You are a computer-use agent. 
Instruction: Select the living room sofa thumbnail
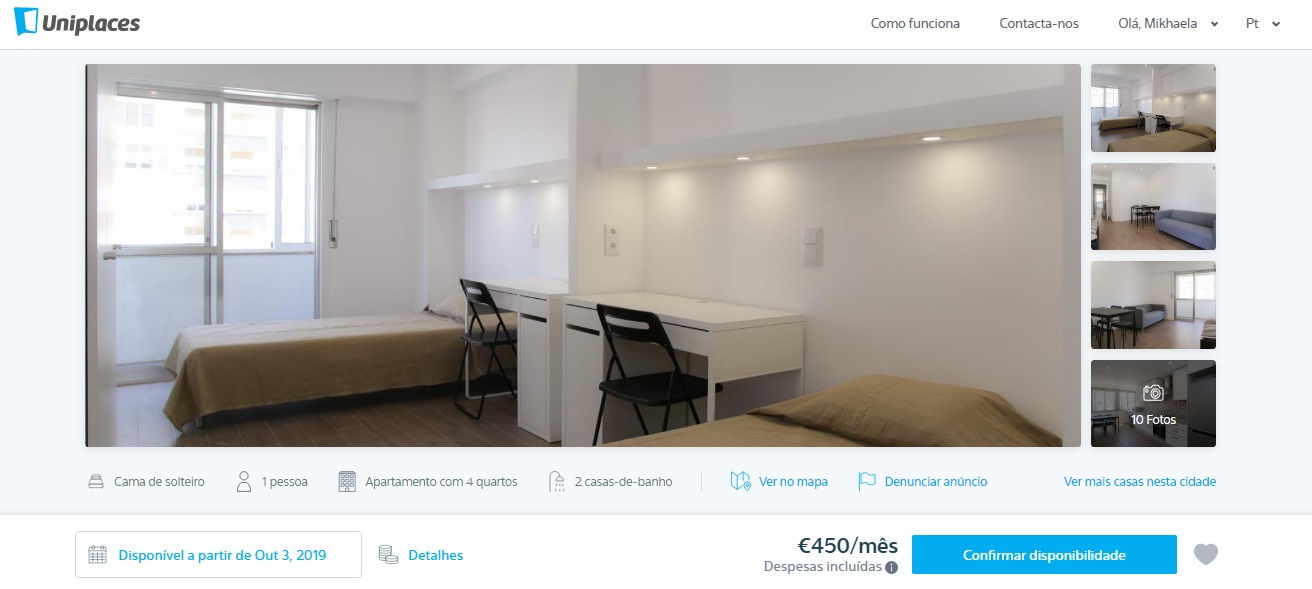click(1153, 206)
